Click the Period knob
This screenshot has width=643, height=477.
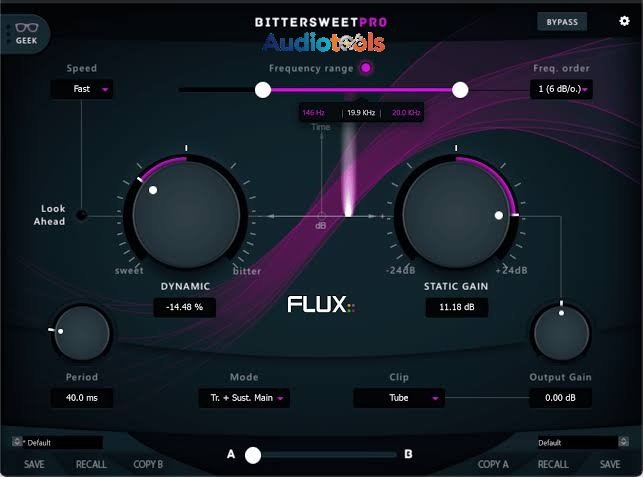pyautogui.click(x=82, y=333)
